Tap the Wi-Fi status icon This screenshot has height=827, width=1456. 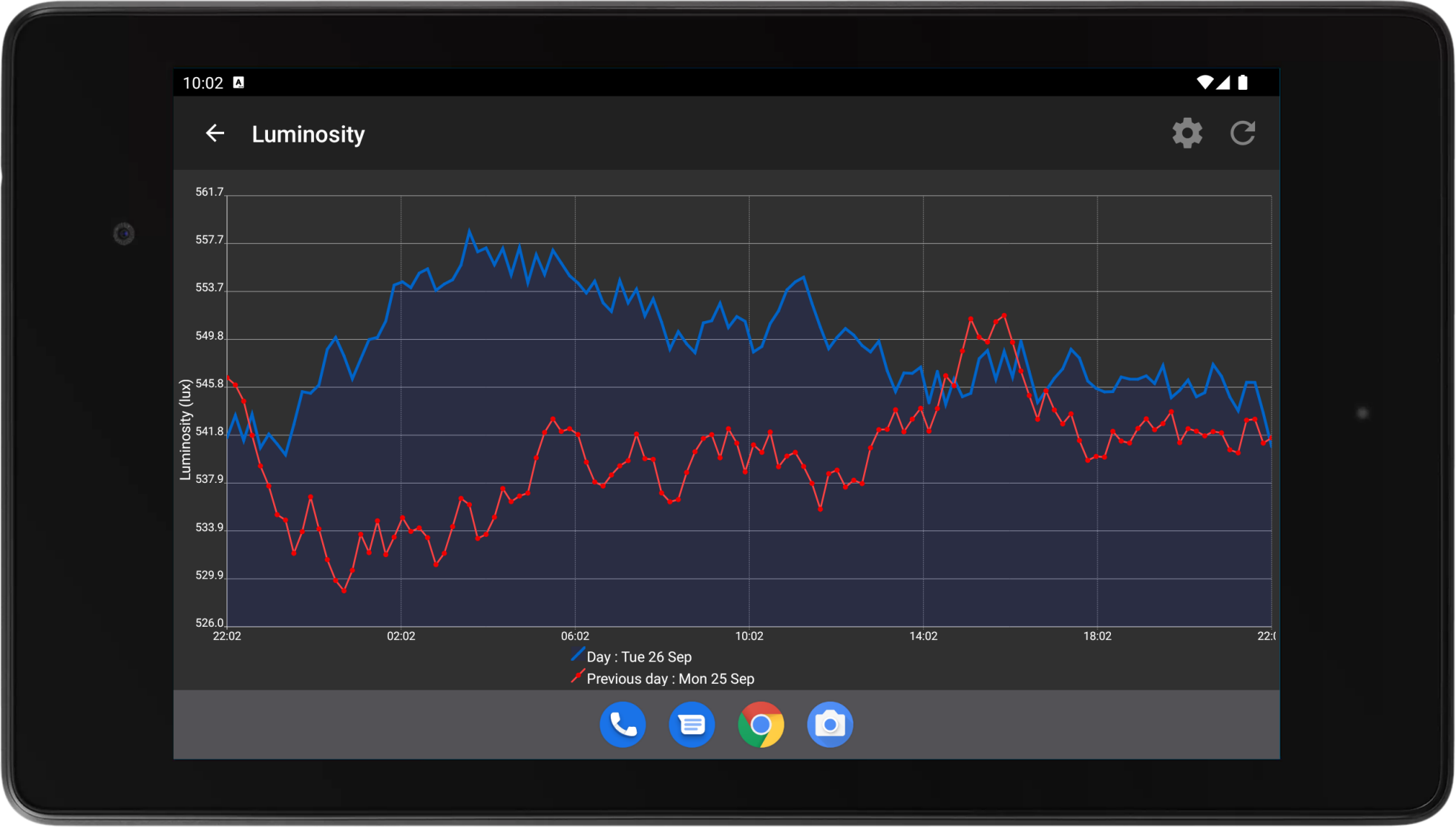pos(1204,82)
